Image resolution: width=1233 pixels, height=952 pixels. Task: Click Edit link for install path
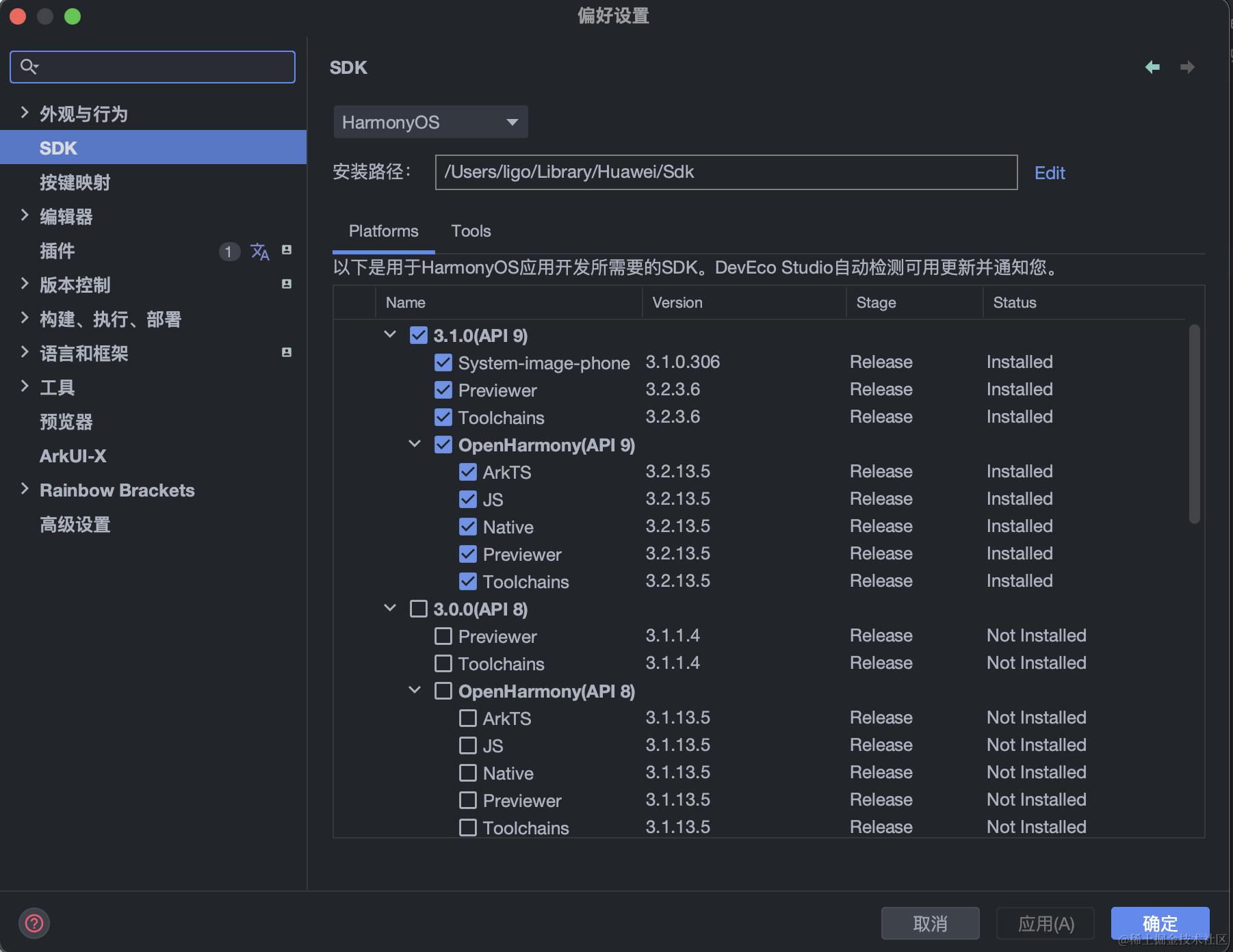pyautogui.click(x=1050, y=172)
